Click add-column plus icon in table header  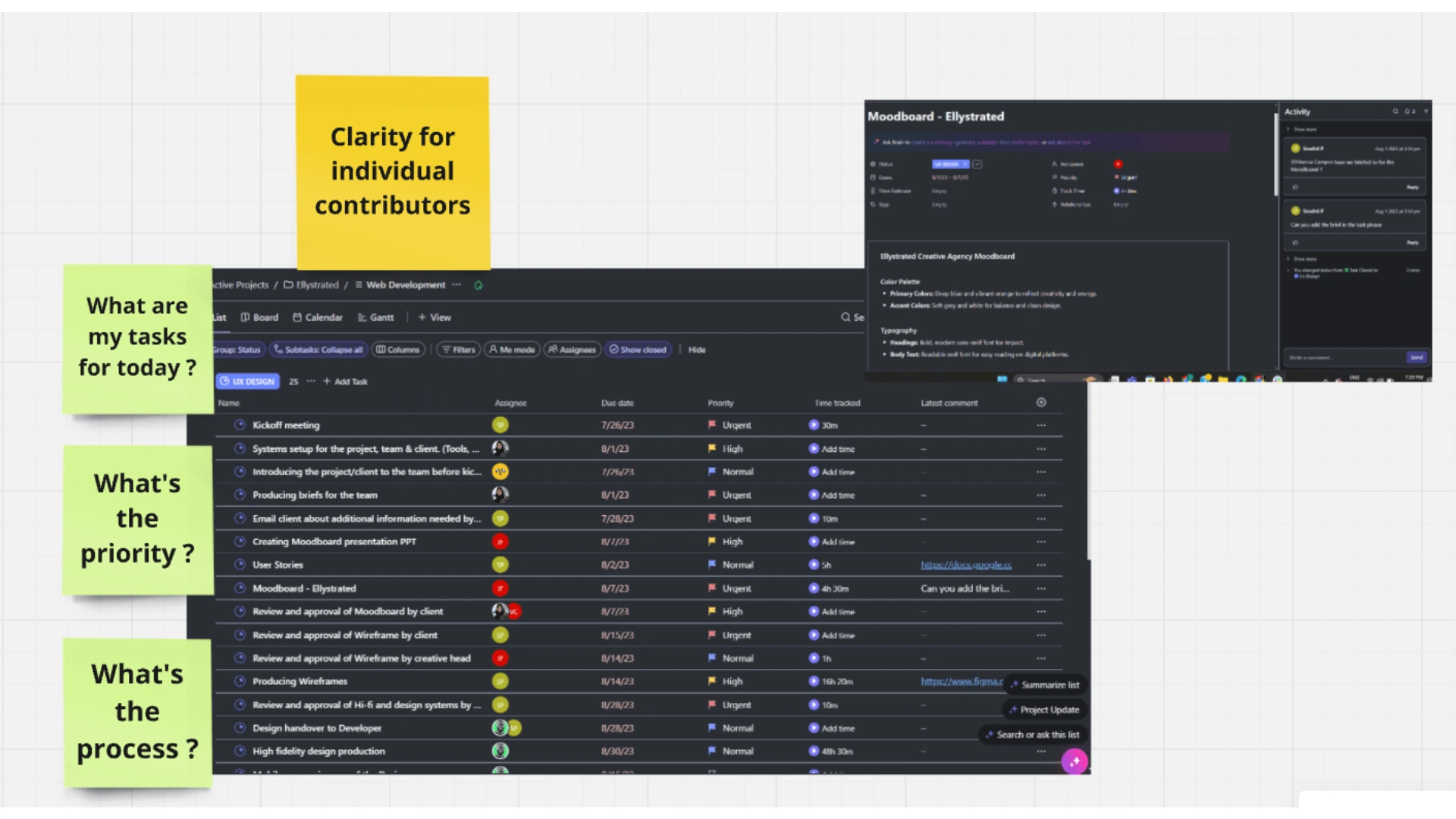(x=1041, y=403)
